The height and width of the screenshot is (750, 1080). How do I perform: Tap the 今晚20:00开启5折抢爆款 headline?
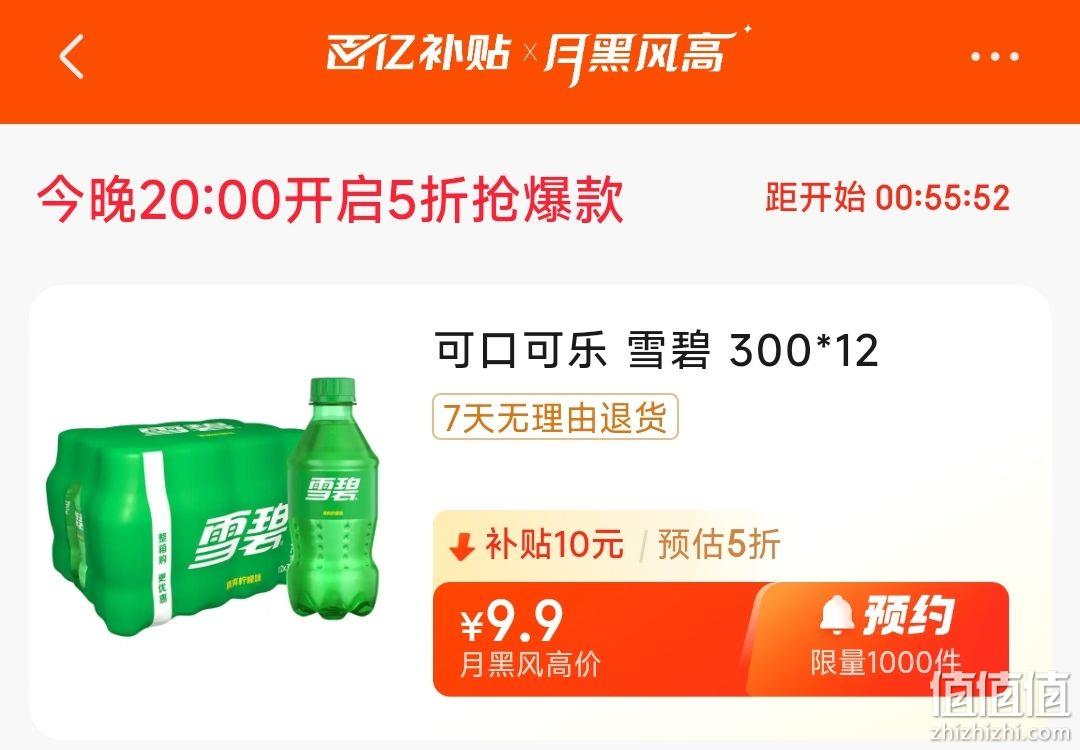[x=330, y=200]
